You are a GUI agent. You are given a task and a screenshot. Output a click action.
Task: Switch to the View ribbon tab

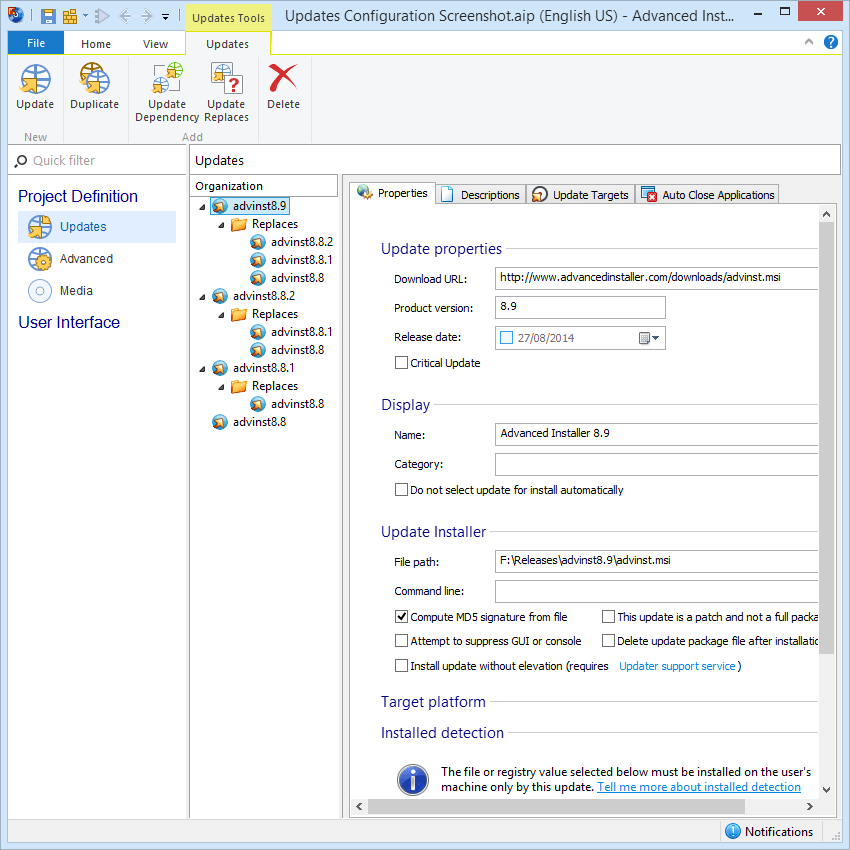tap(155, 44)
